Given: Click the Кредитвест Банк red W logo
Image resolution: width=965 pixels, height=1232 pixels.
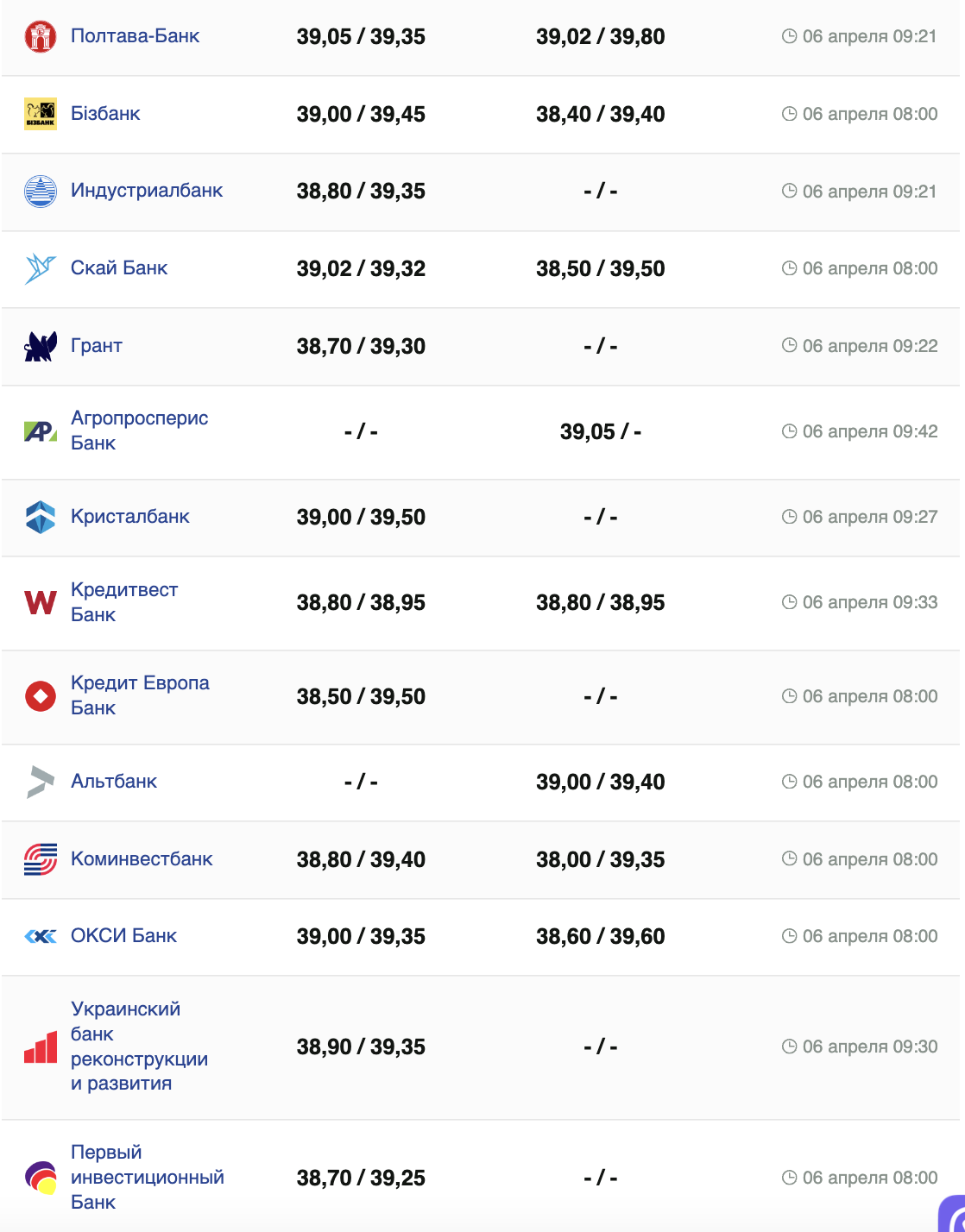Looking at the screenshot, I should [x=40, y=602].
